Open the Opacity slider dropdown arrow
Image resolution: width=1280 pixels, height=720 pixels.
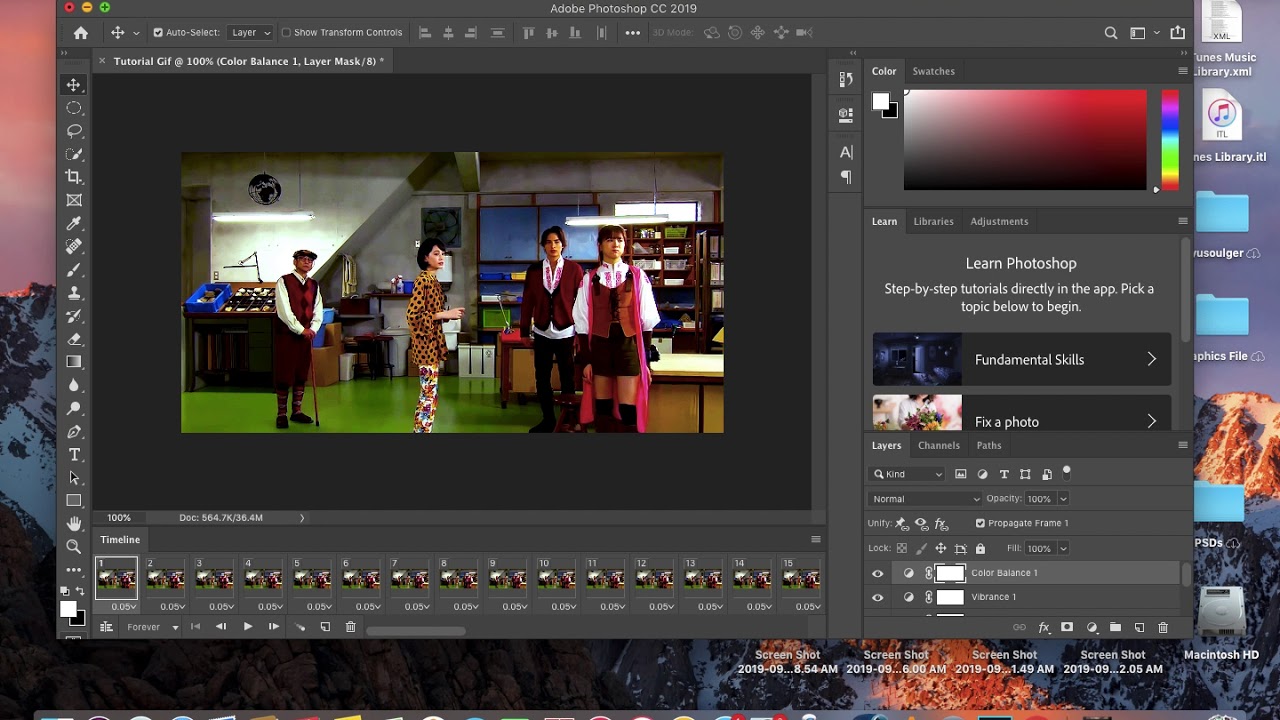(x=1063, y=499)
